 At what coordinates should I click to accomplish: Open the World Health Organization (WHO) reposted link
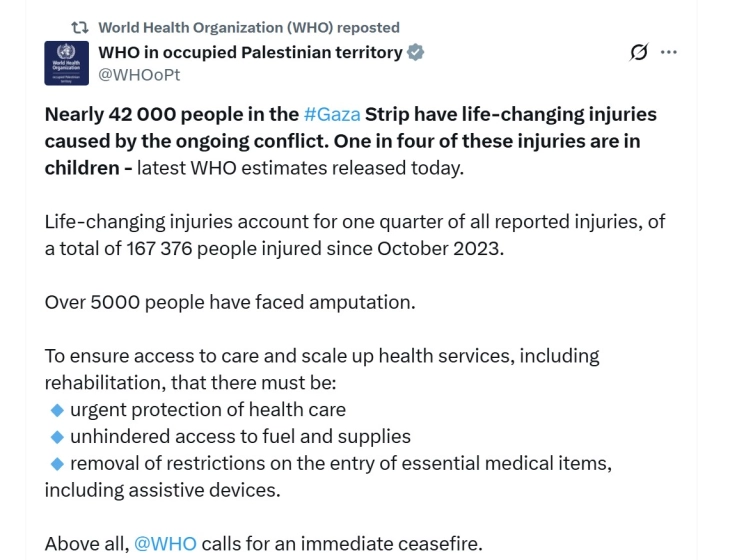(248, 28)
